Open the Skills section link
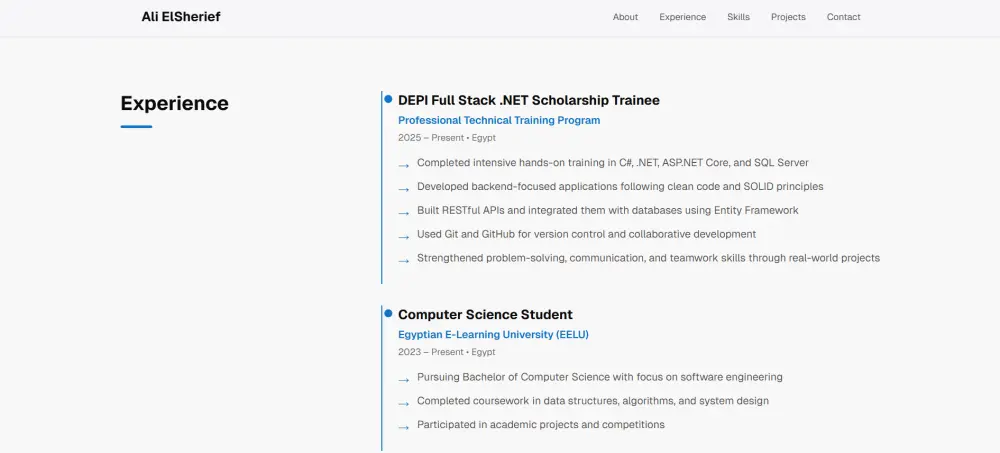The image size is (1000, 453). pos(739,17)
